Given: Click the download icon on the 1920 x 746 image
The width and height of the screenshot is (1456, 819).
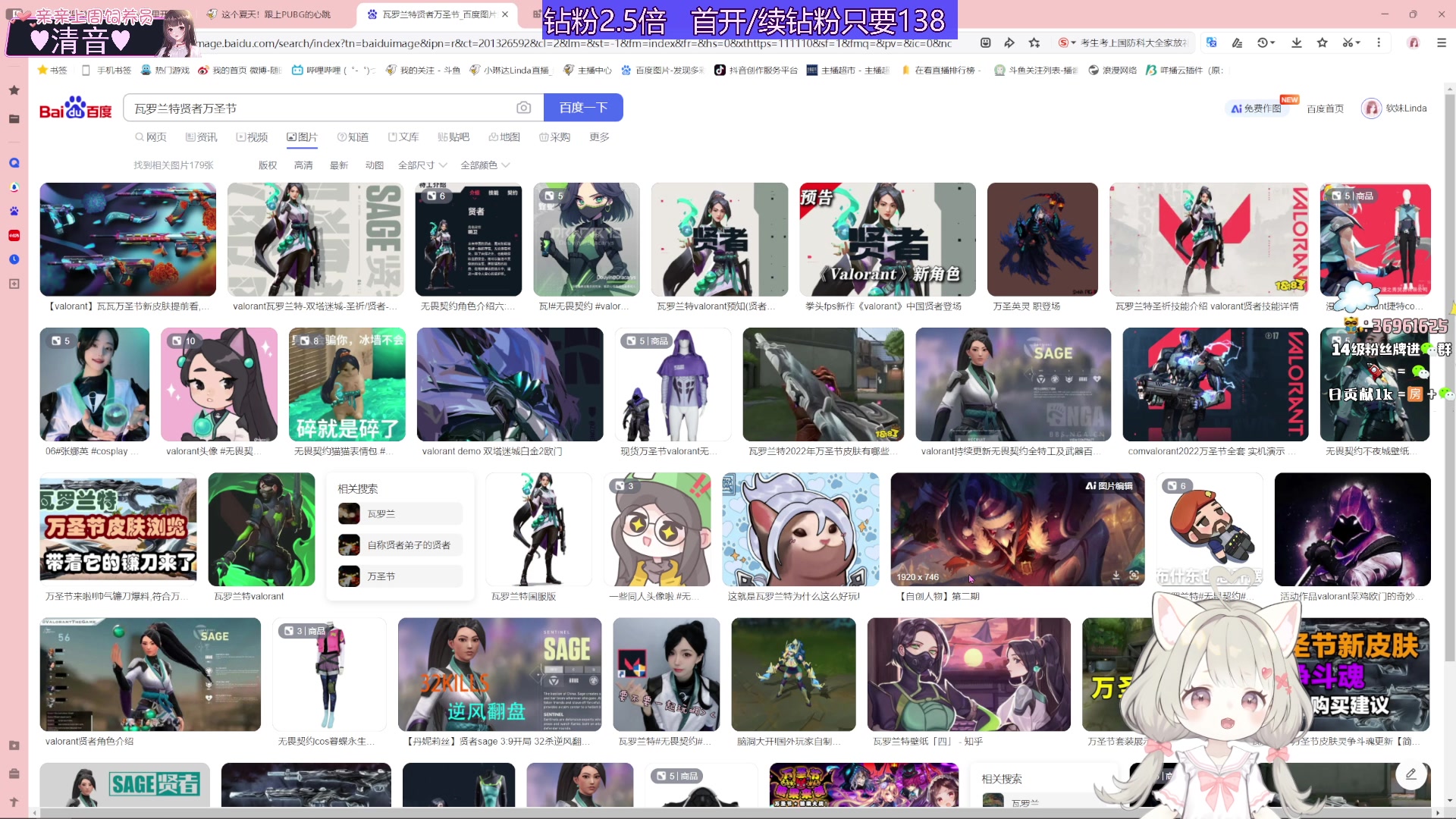Looking at the screenshot, I should (1116, 576).
